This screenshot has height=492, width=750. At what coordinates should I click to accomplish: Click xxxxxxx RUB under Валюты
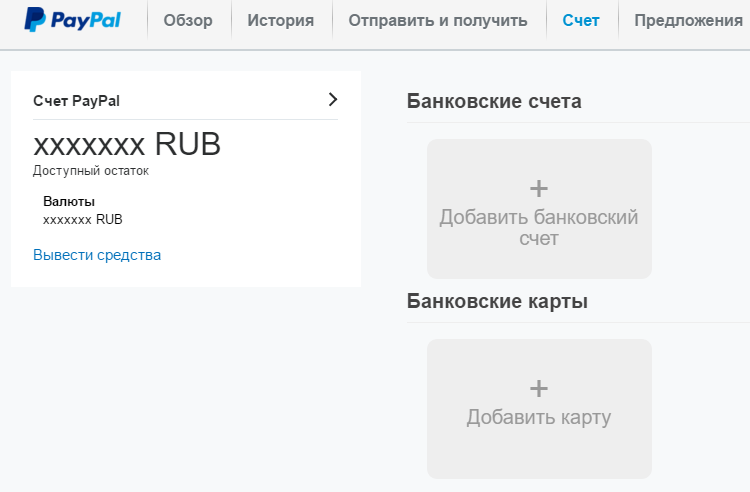[83, 219]
